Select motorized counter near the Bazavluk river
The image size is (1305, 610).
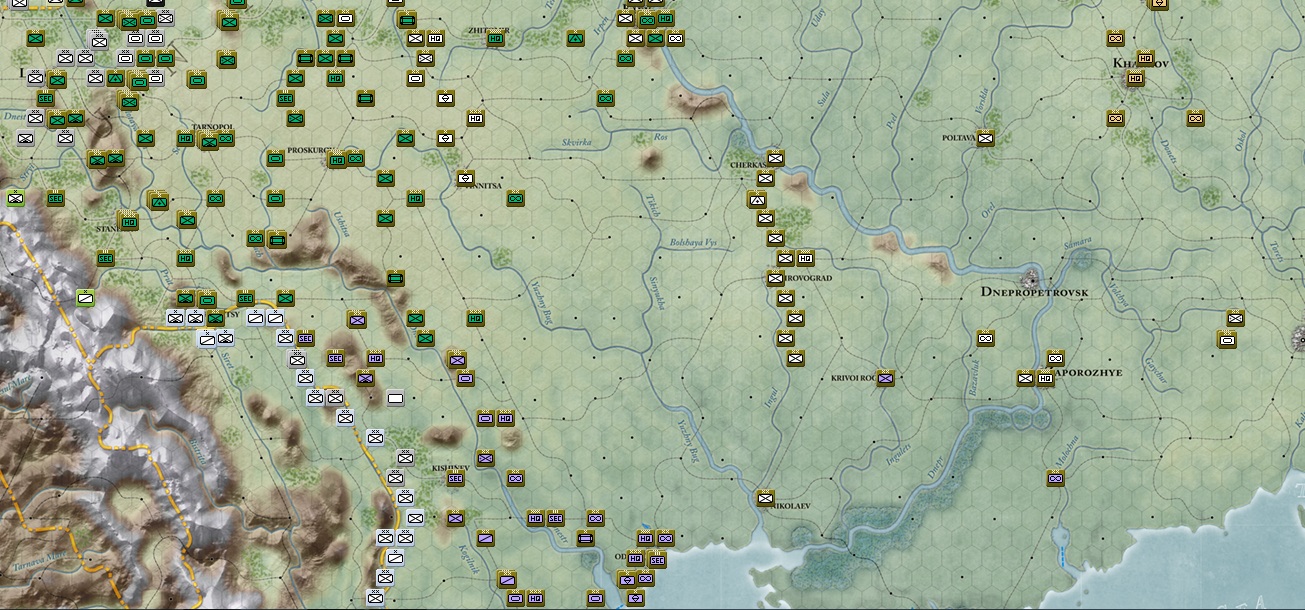click(985, 339)
